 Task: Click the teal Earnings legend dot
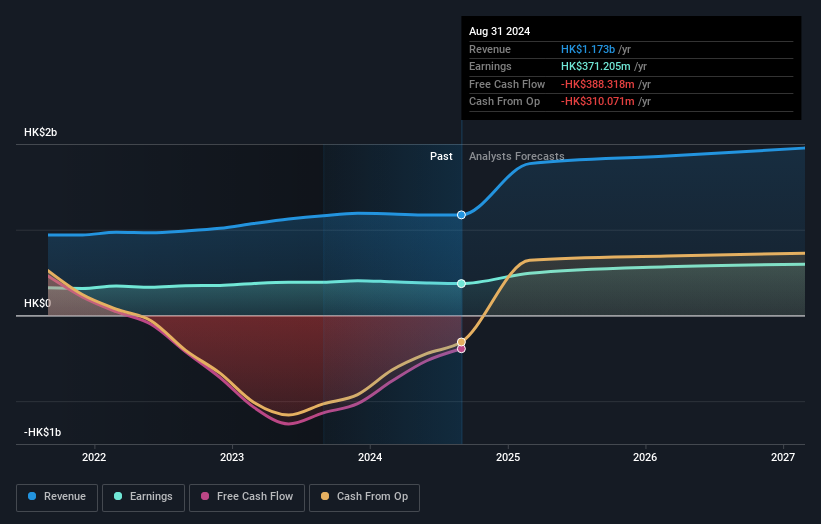(118, 496)
